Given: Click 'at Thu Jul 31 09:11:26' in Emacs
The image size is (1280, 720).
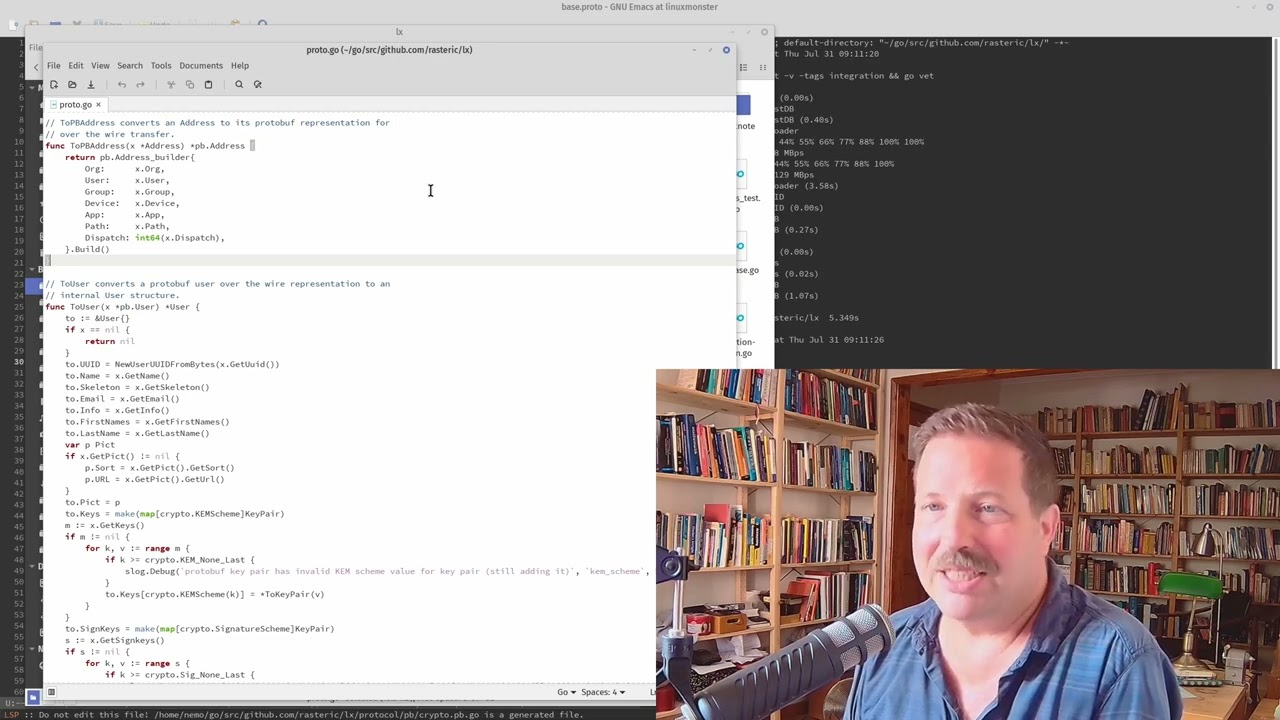Looking at the screenshot, I should pos(829,340).
